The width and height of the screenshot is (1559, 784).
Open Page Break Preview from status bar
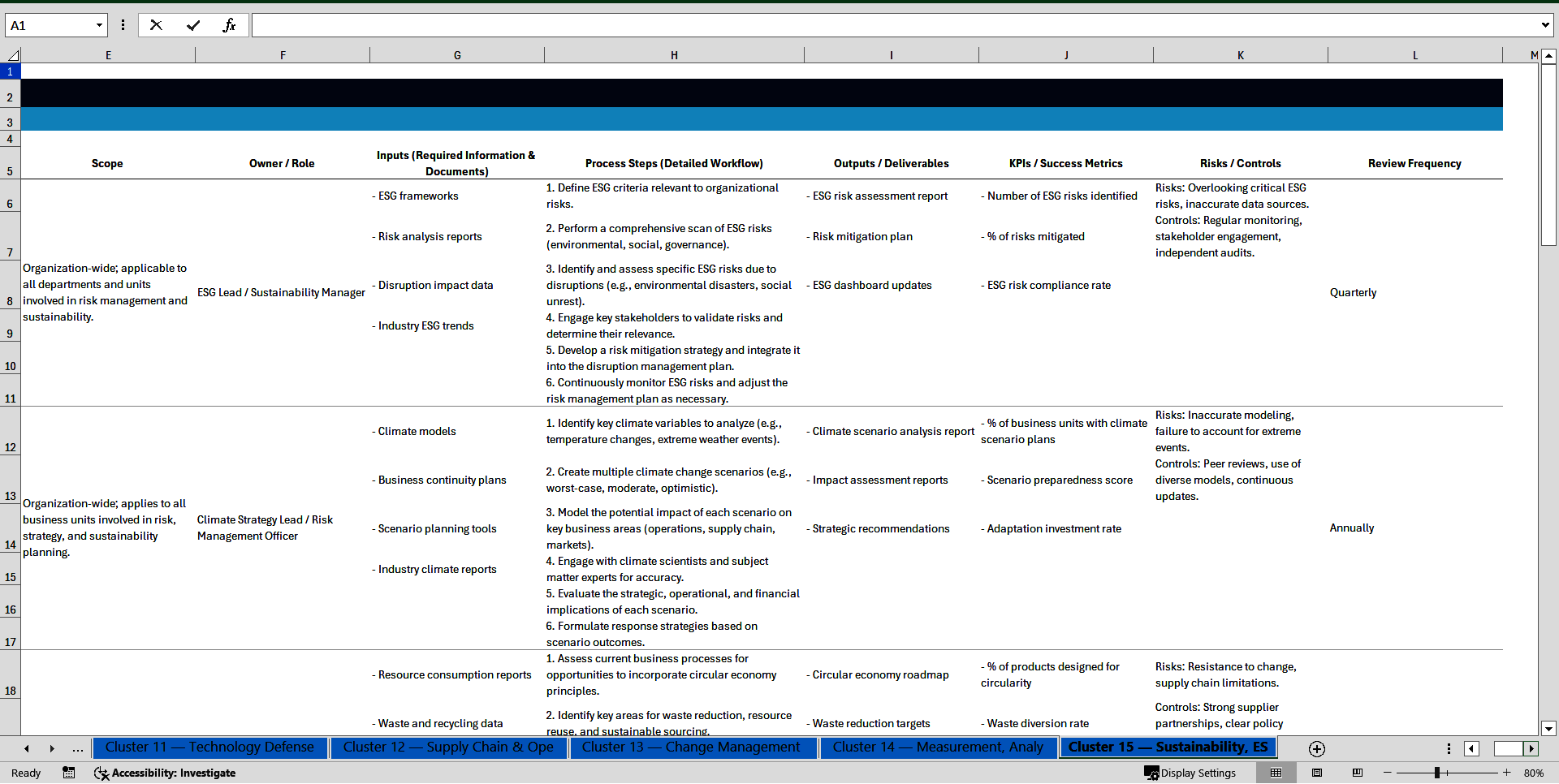click(x=1358, y=773)
